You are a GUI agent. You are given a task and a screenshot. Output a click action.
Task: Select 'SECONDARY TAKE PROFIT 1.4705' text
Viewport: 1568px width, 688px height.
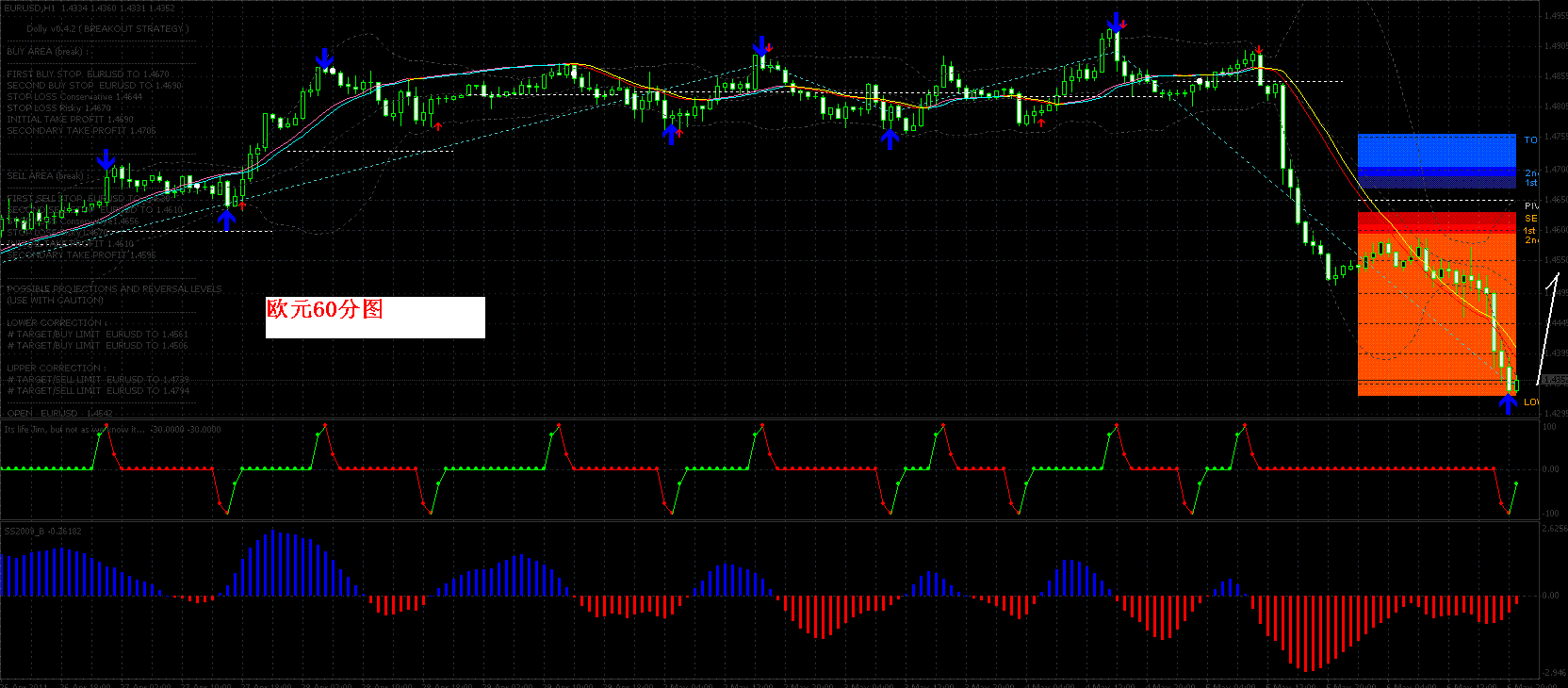pos(82,131)
